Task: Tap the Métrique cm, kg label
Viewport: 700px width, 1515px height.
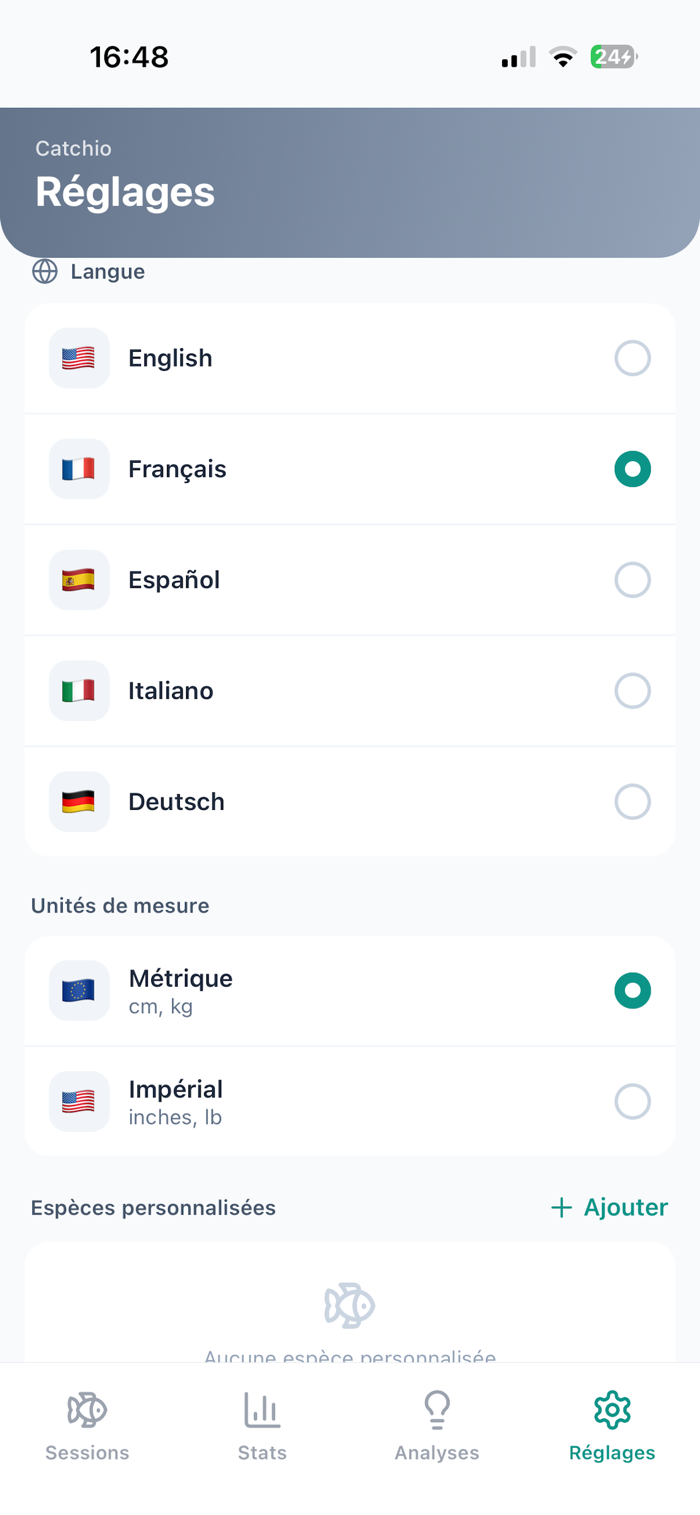Action: coord(180,991)
